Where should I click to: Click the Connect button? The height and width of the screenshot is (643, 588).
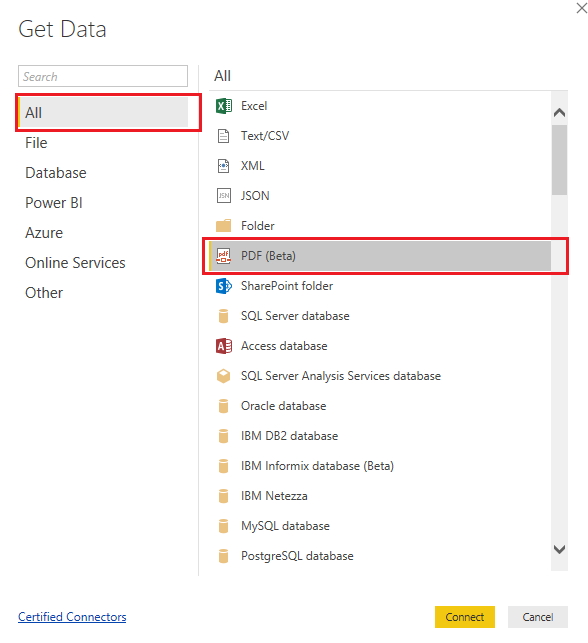(x=465, y=617)
